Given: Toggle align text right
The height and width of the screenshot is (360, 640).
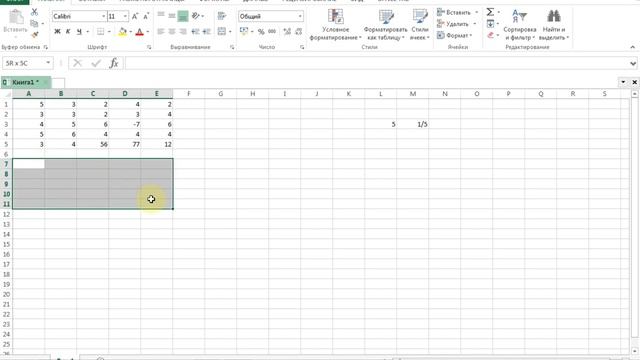Looking at the screenshot, I should (183, 31).
